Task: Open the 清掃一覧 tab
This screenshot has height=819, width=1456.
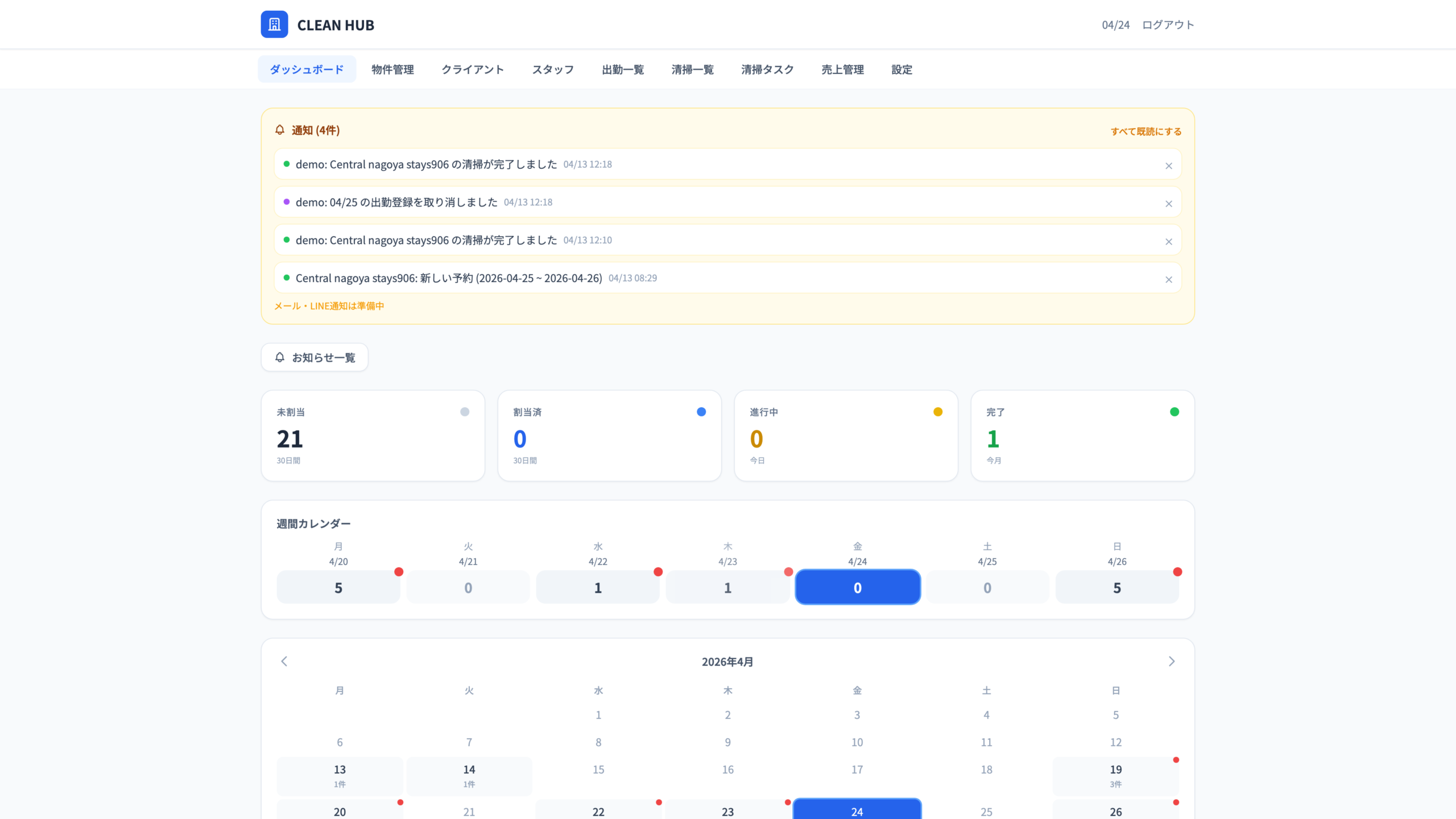Action: [692, 69]
